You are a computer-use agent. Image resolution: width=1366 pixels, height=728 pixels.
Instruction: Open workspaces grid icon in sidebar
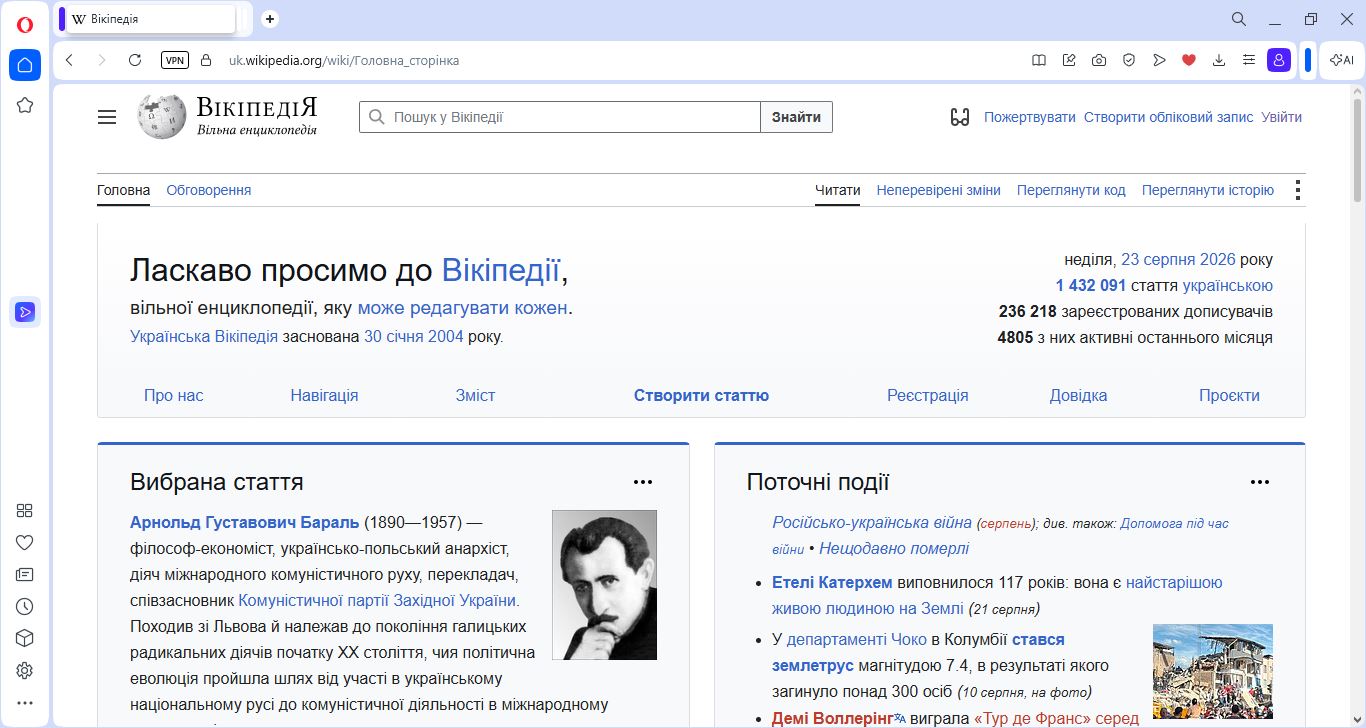click(x=25, y=510)
